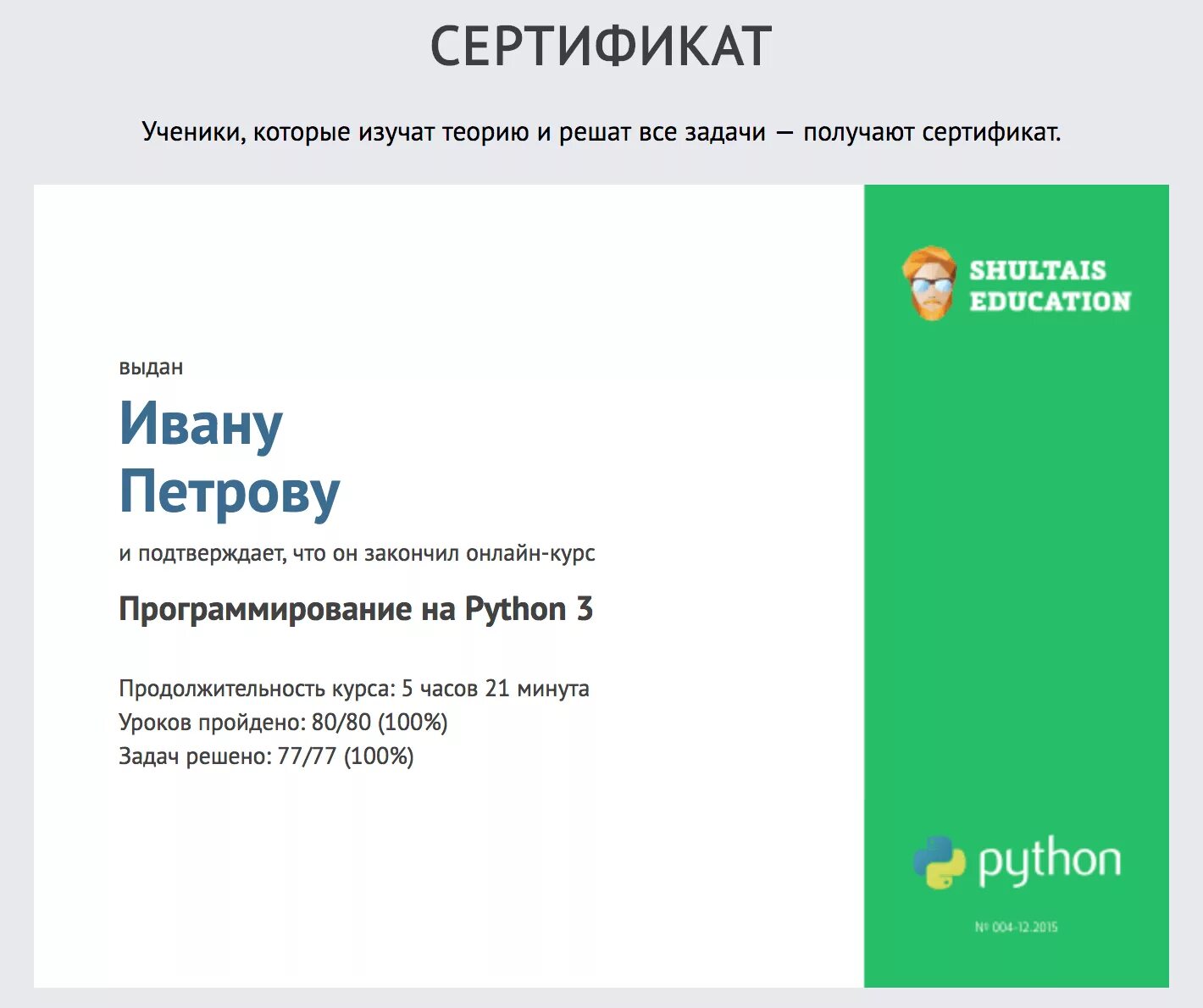Click the SHULTAIS EDUCATION logo text
This screenshot has width=1203, height=1008.
pos(1050,285)
